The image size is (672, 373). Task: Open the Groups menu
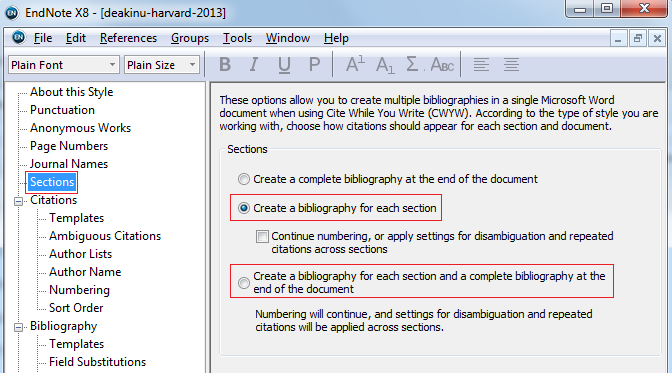point(190,38)
